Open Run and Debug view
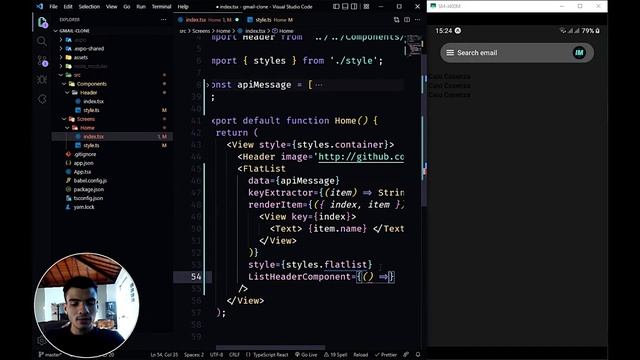This screenshot has height=360, width=640. click(42, 80)
